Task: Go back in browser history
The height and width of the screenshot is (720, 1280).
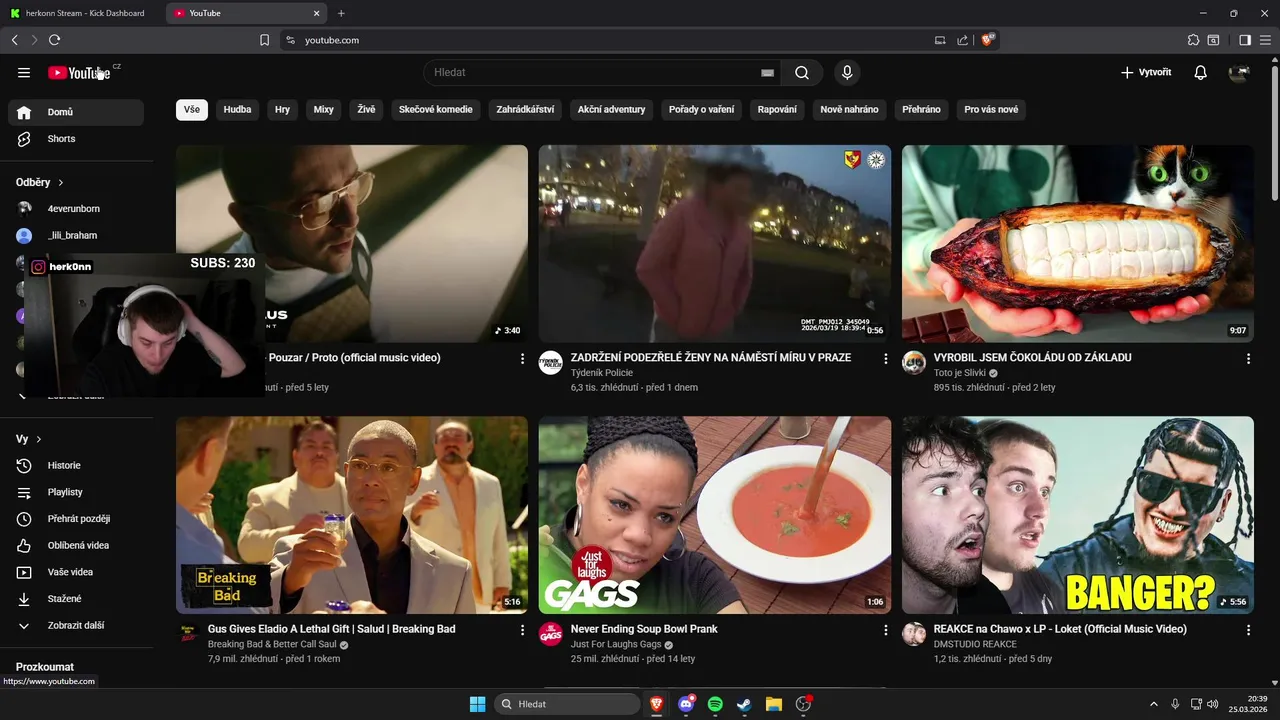Action: 14,40
